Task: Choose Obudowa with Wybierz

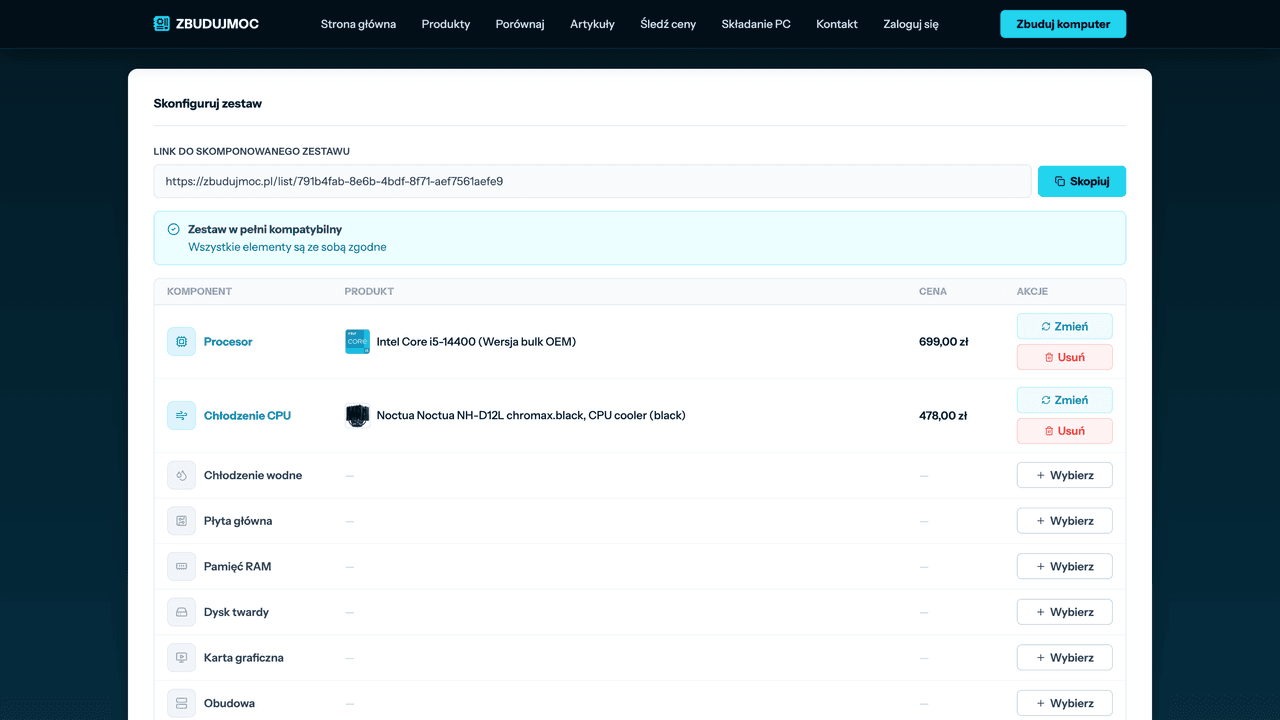Action: pyautogui.click(x=1065, y=703)
